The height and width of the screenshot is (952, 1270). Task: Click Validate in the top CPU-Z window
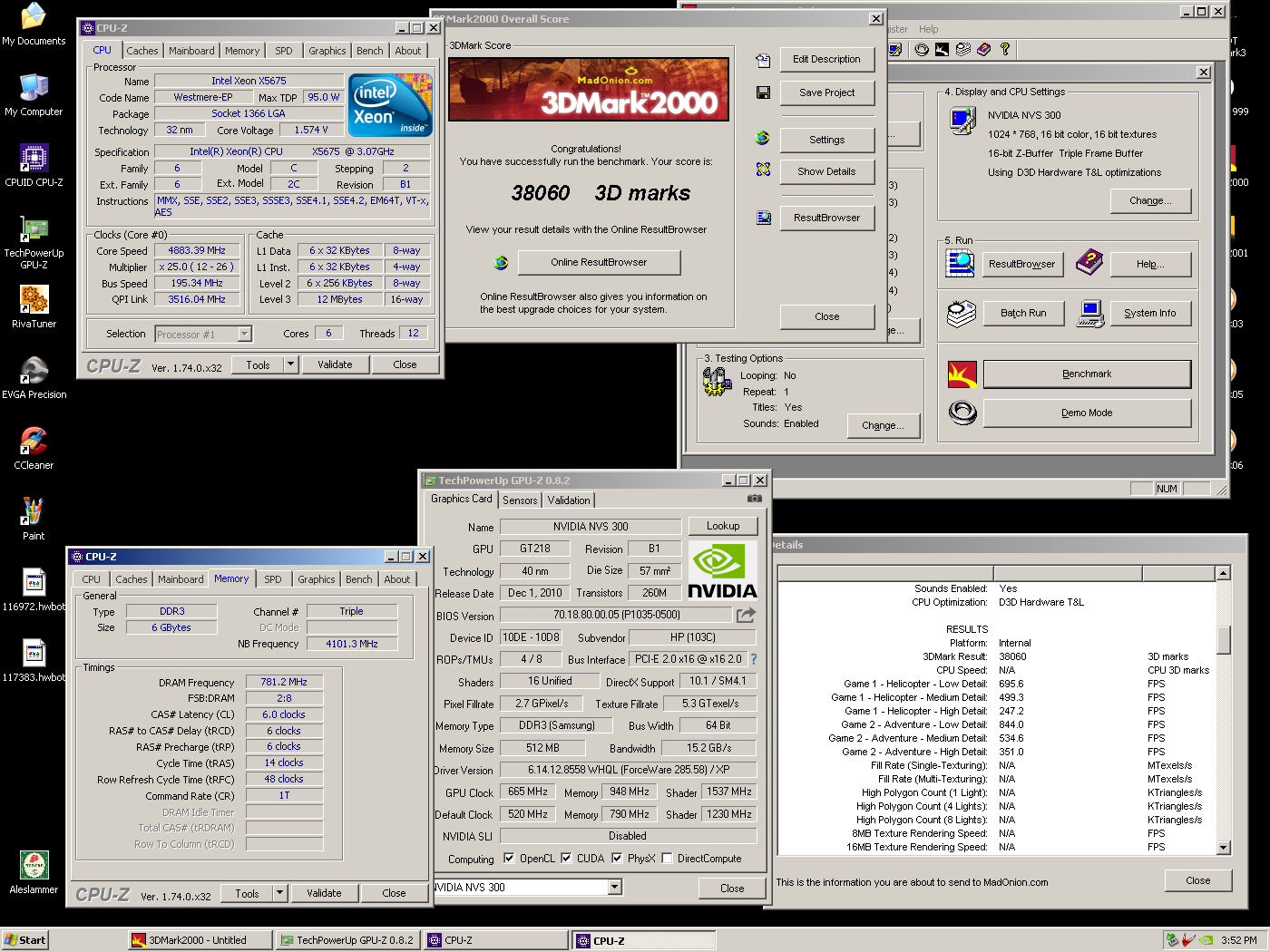(x=335, y=364)
